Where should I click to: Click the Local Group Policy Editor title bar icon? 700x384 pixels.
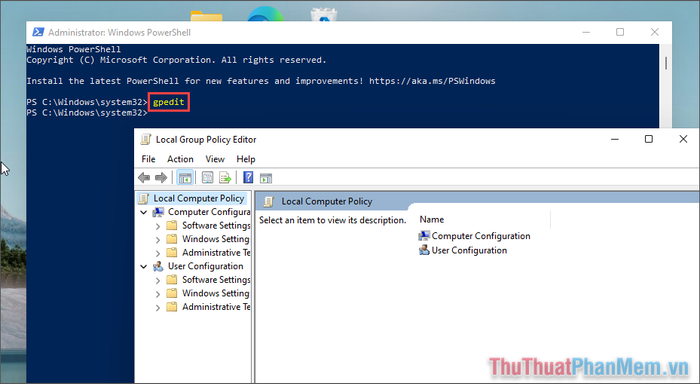146,139
